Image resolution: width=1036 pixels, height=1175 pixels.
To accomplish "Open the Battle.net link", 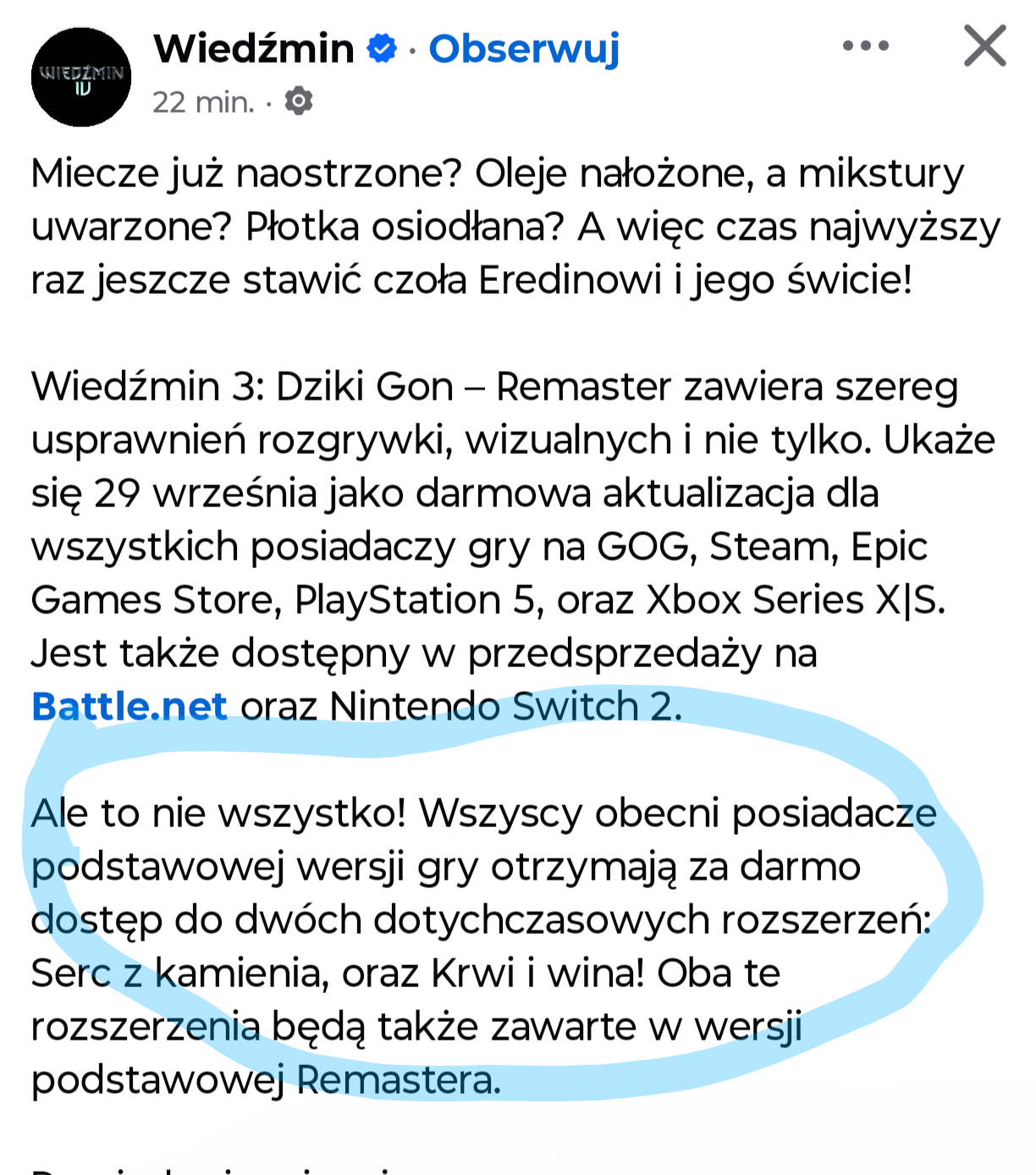I will click(129, 706).
